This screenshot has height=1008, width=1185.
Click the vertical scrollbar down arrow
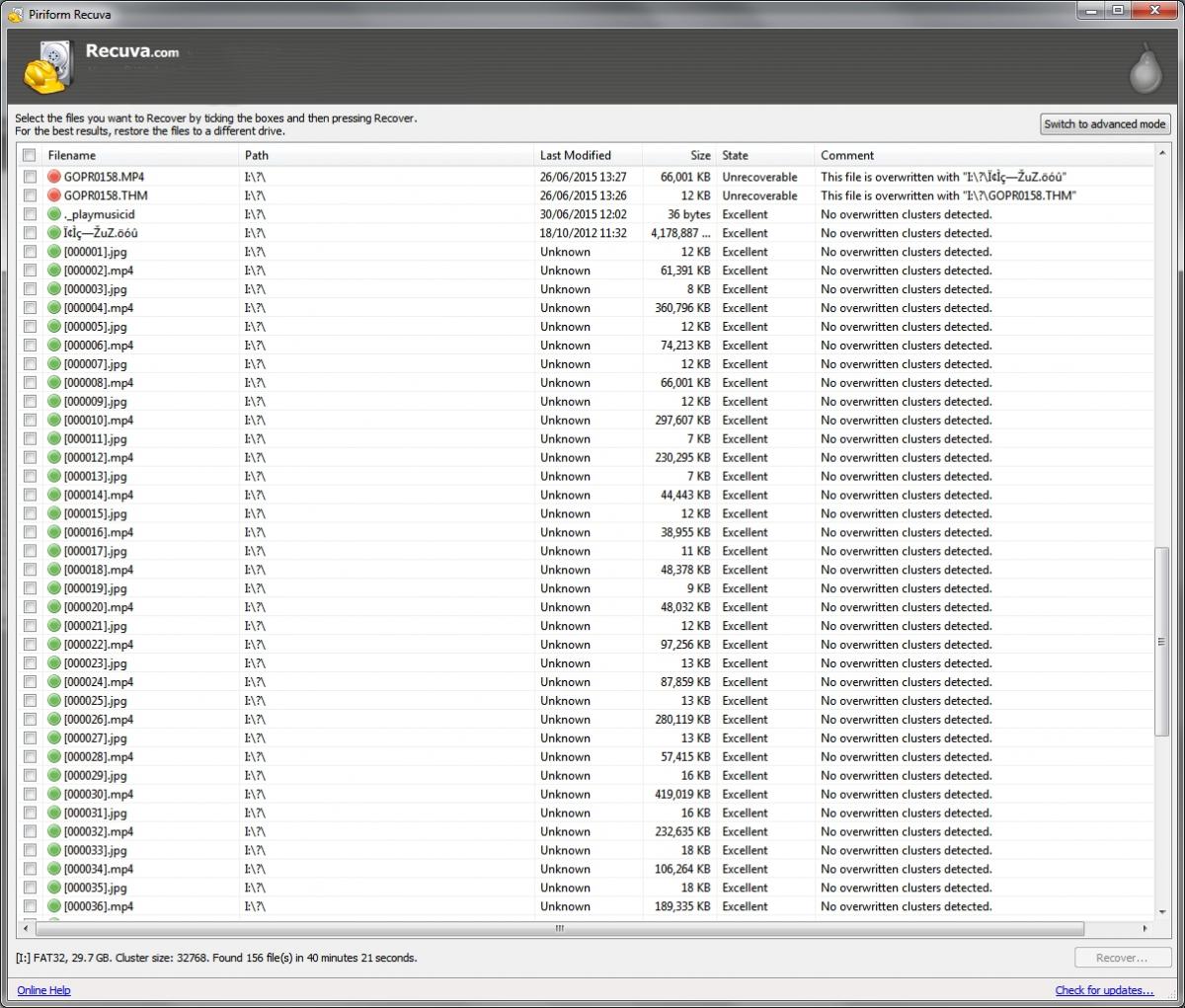[x=1161, y=912]
